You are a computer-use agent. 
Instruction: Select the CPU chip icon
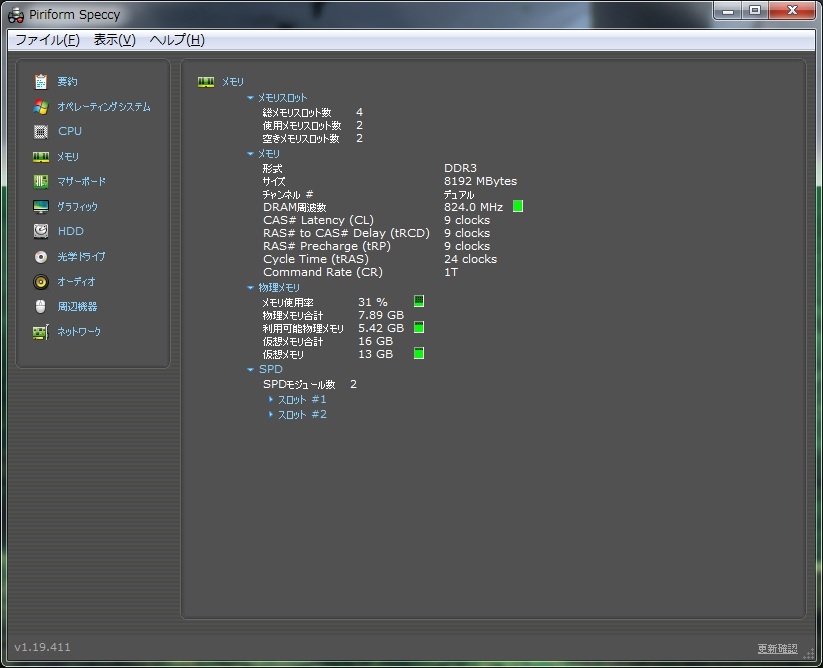pyautogui.click(x=41, y=132)
